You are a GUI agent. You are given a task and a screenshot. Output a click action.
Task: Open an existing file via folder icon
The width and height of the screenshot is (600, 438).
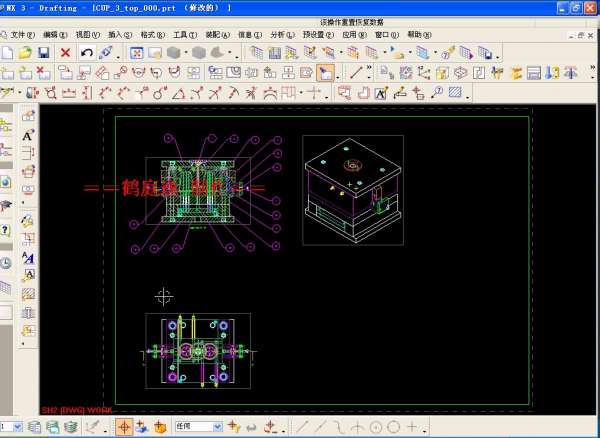(x=25, y=52)
